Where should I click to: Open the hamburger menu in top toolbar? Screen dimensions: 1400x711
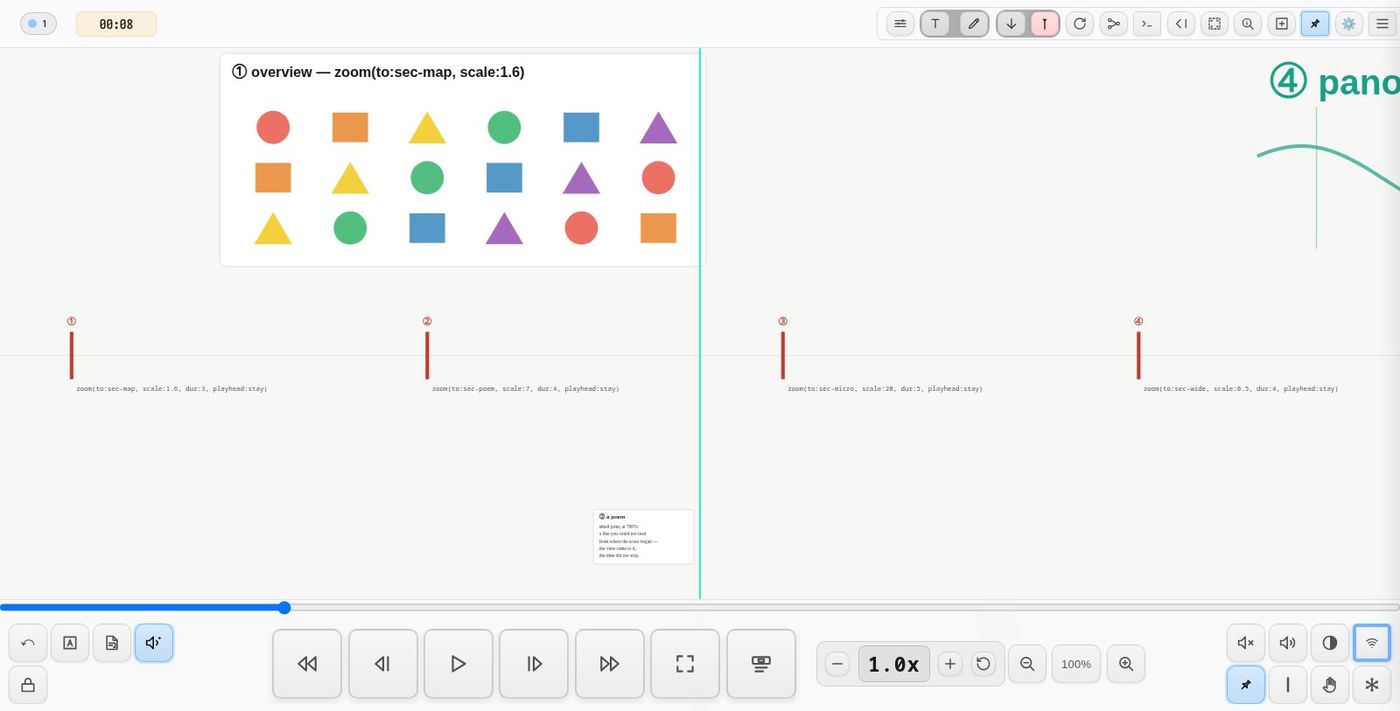click(x=1383, y=24)
